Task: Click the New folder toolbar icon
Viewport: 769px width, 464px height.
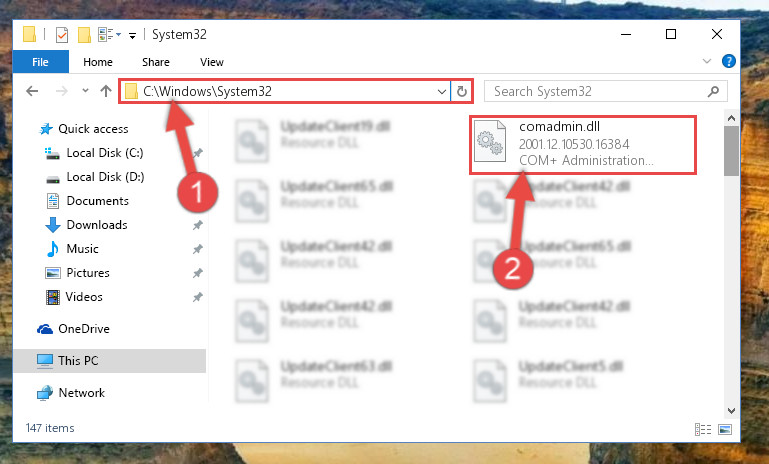Action: pyautogui.click(x=84, y=35)
